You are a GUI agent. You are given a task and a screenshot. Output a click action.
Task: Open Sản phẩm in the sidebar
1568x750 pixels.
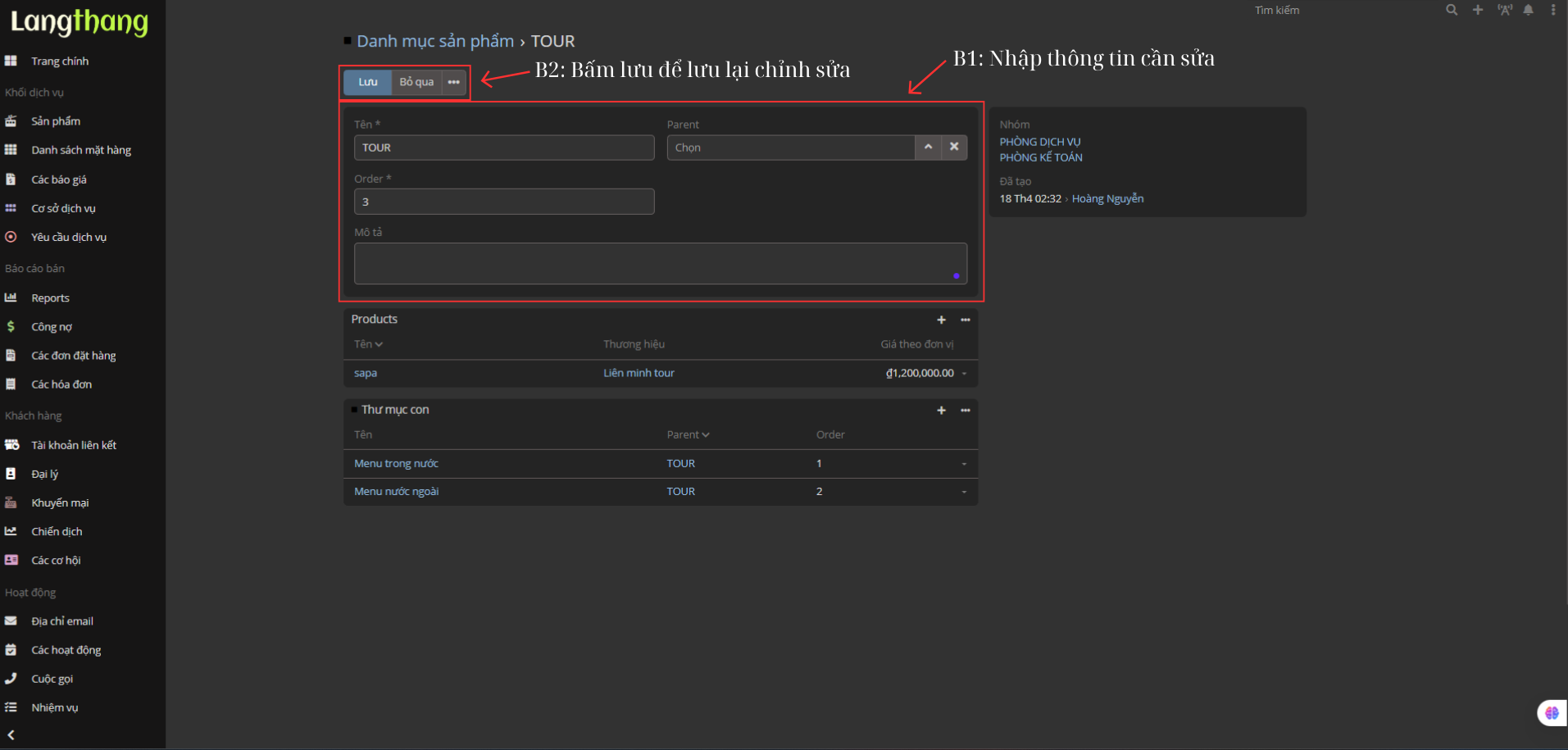56,121
